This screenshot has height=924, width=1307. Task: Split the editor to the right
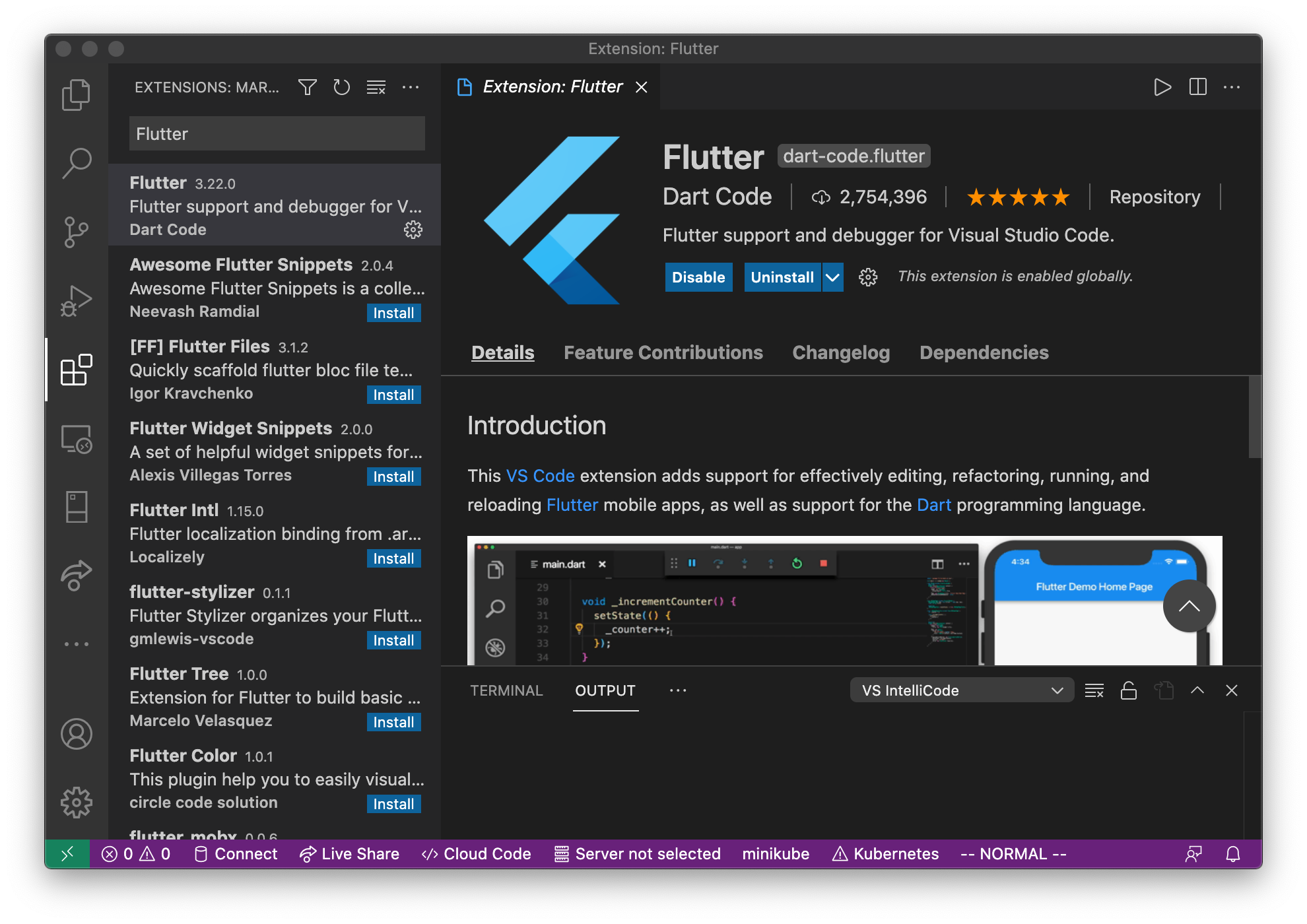pyautogui.click(x=1197, y=87)
